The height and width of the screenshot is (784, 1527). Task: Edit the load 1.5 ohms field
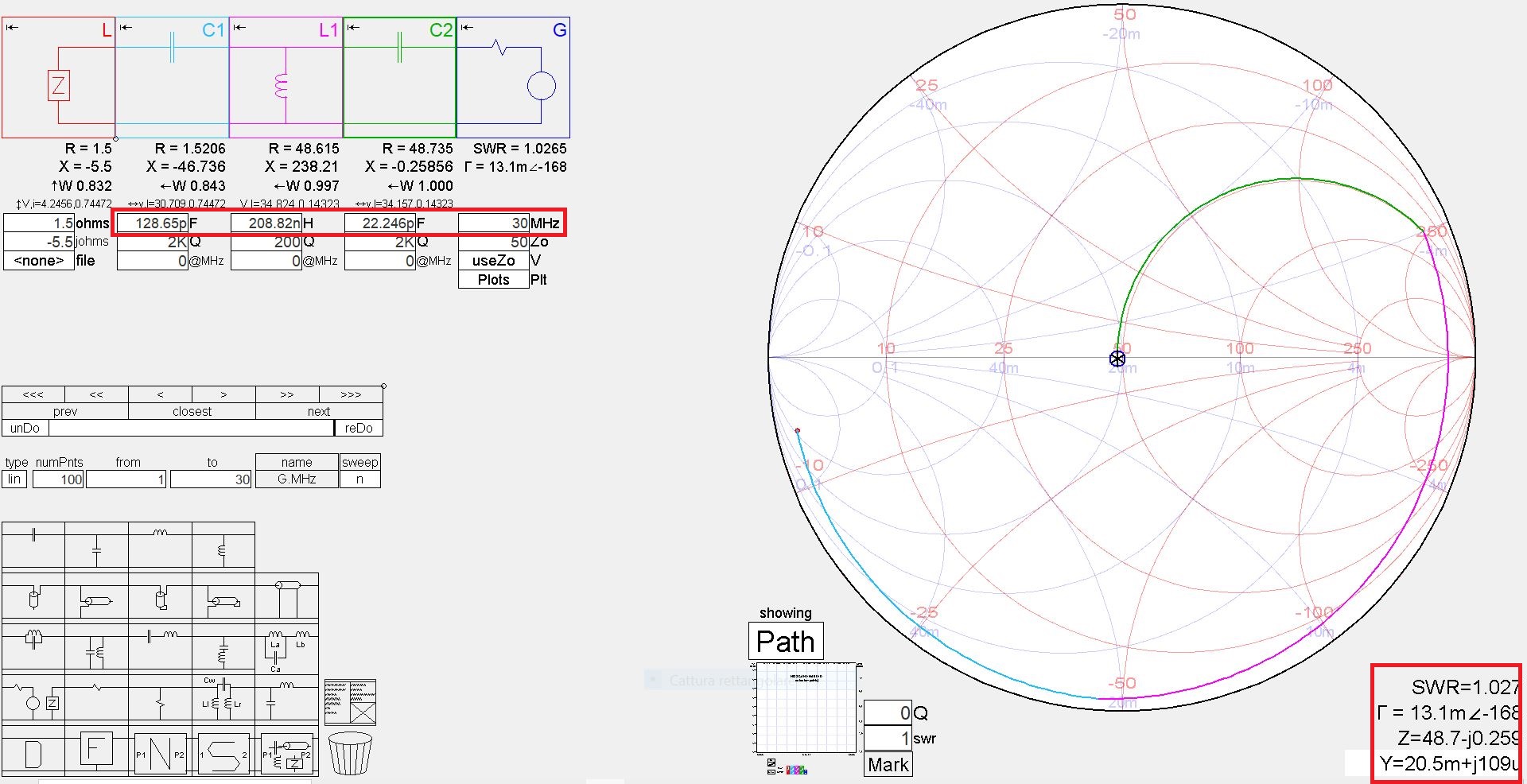point(39,223)
